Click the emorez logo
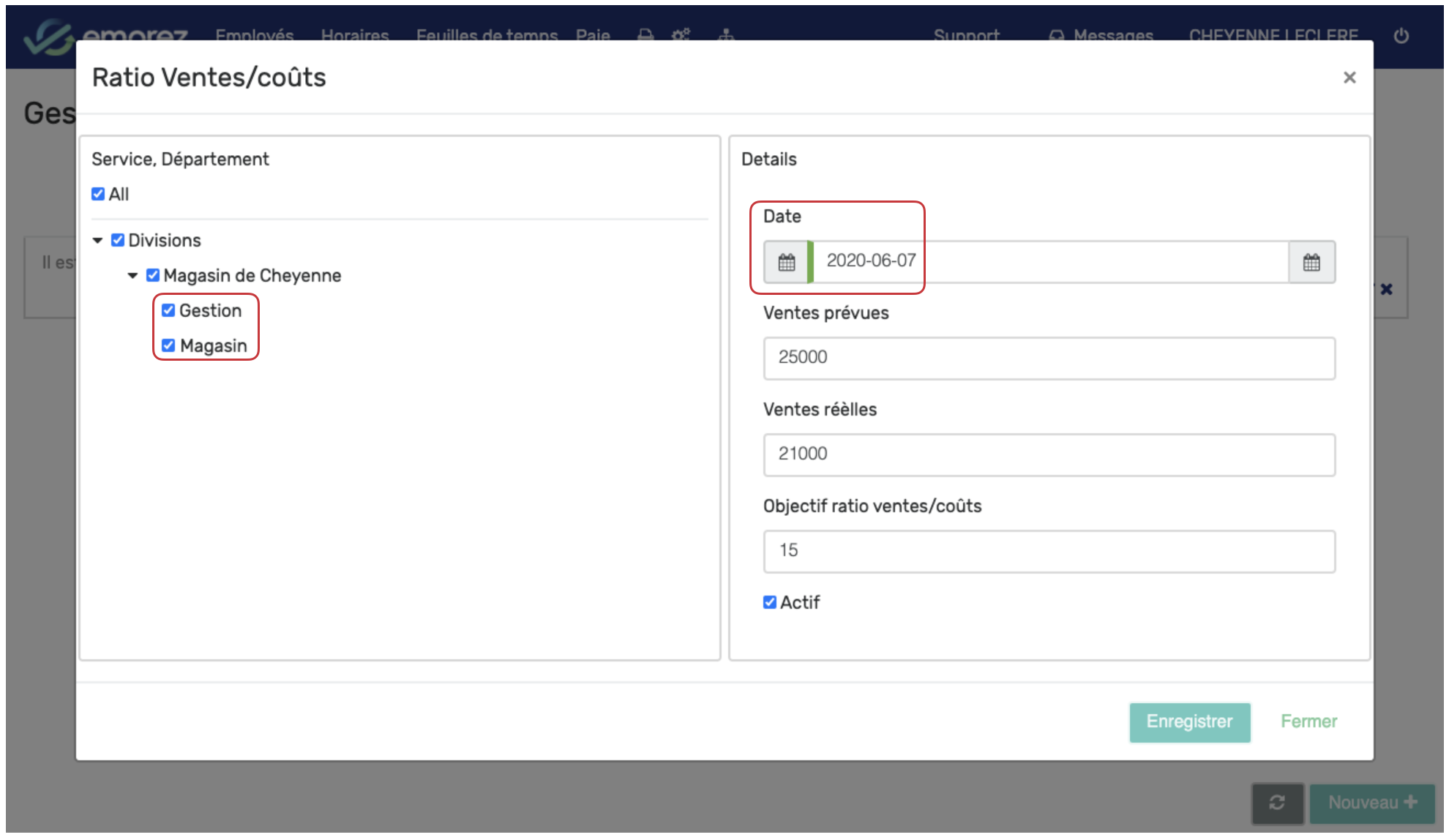Viewport: 1449px width, 840px height. pos(48,35)
